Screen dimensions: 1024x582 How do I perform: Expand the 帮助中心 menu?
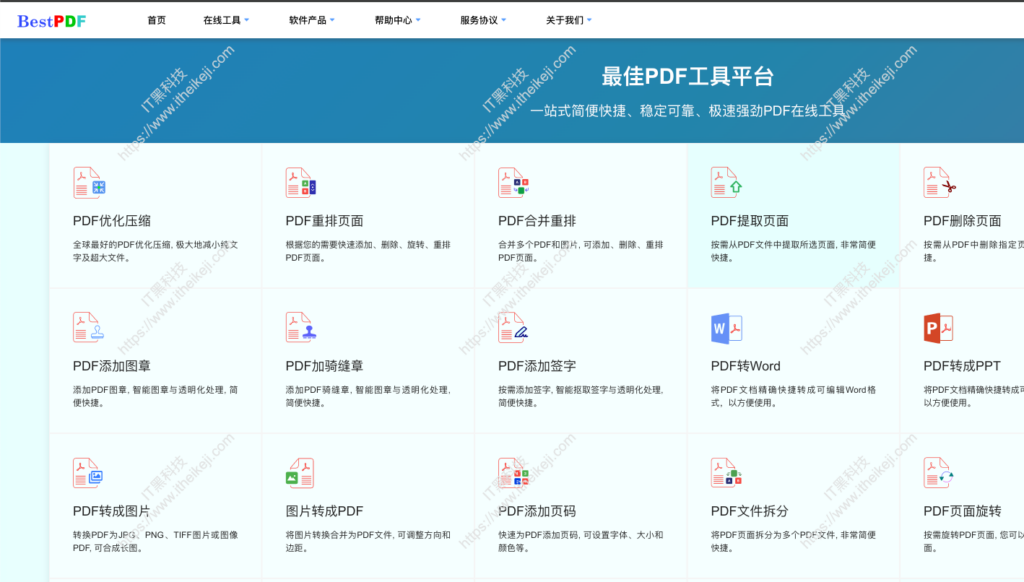(397, 18)
